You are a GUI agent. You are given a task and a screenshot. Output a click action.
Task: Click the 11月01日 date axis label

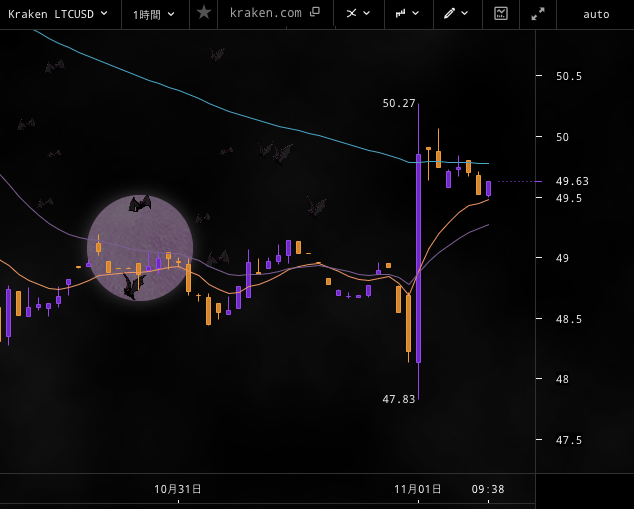click(418, 489)
